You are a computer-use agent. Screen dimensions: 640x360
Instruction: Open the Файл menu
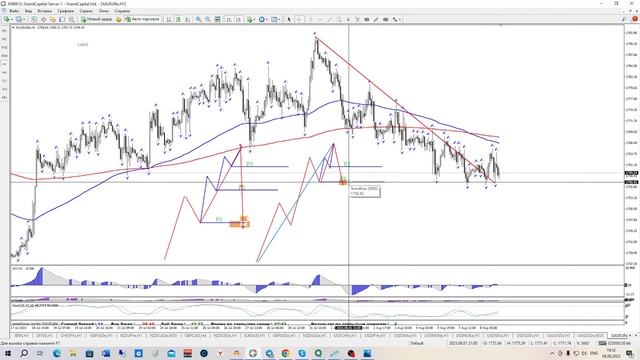[x=14, y=11]
